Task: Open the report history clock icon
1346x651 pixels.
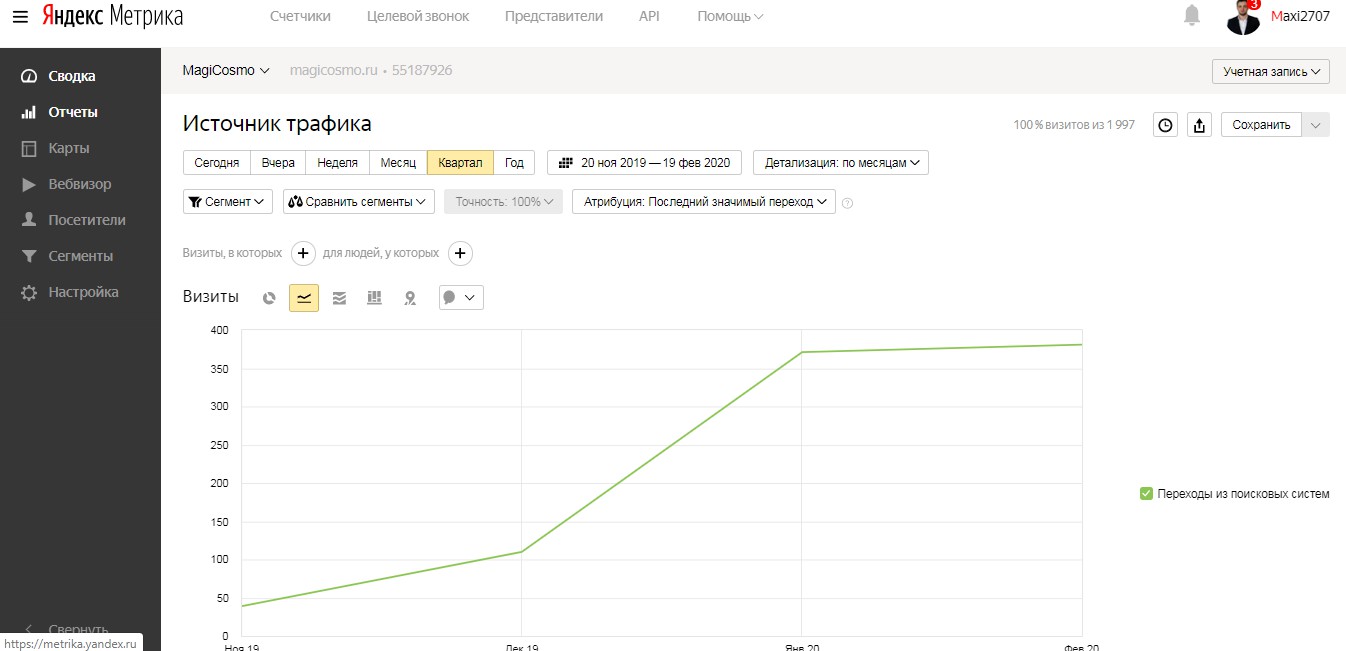Action: 1165,125
